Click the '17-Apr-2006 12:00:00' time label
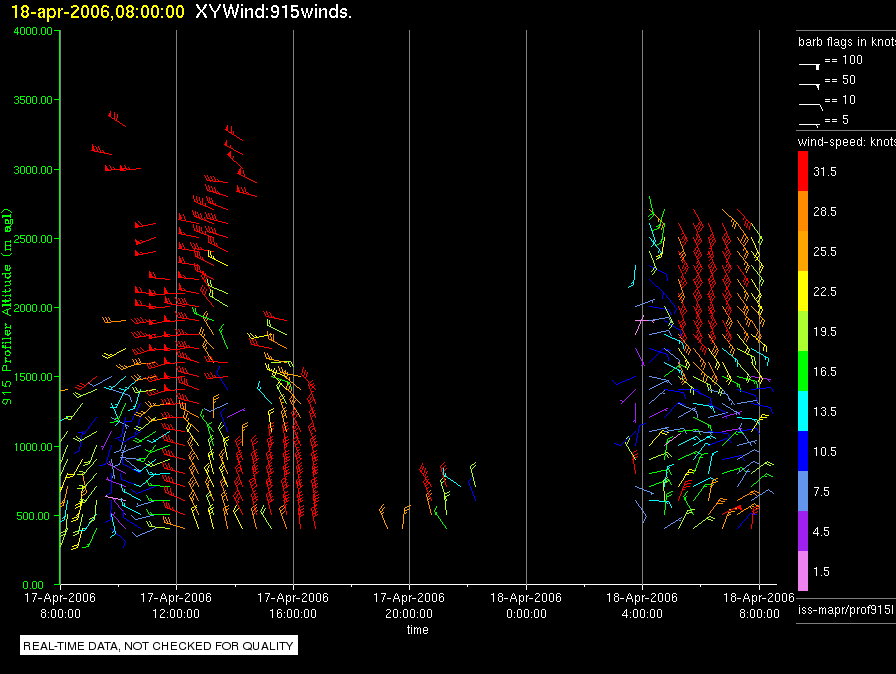This screenshot has height=674, width=896. 176,605
